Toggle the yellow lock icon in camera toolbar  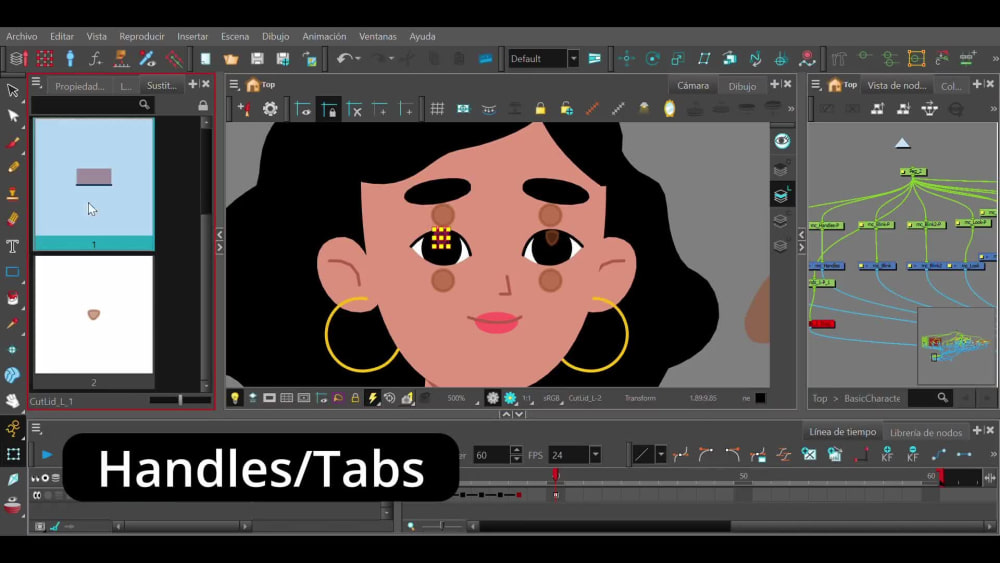coord(540,109)
